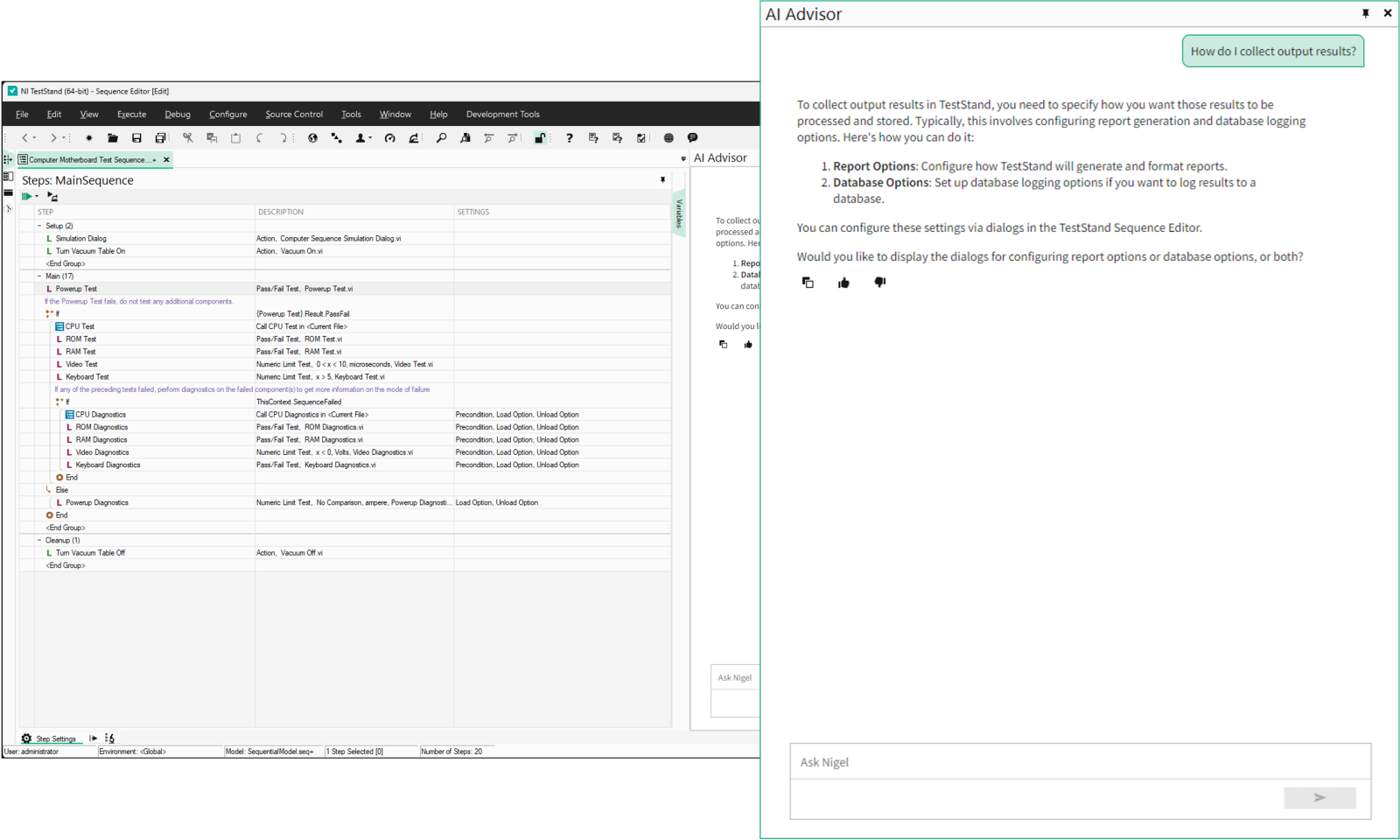Image resolution: width=1400 pixels, height=840 pixels.
Task: Collapse the Setup (2) step group
Action: pyautogui.click(x=39, y=226)
